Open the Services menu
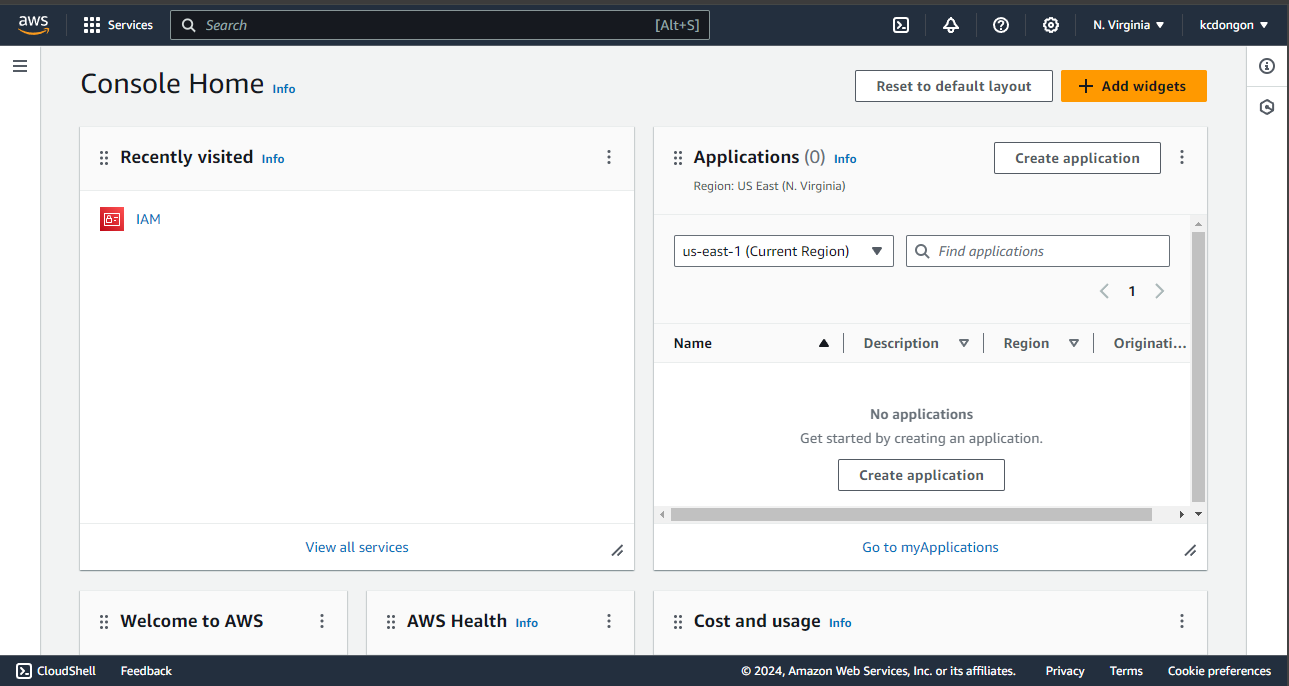The image size is (1289, 686). coord(119,25)
